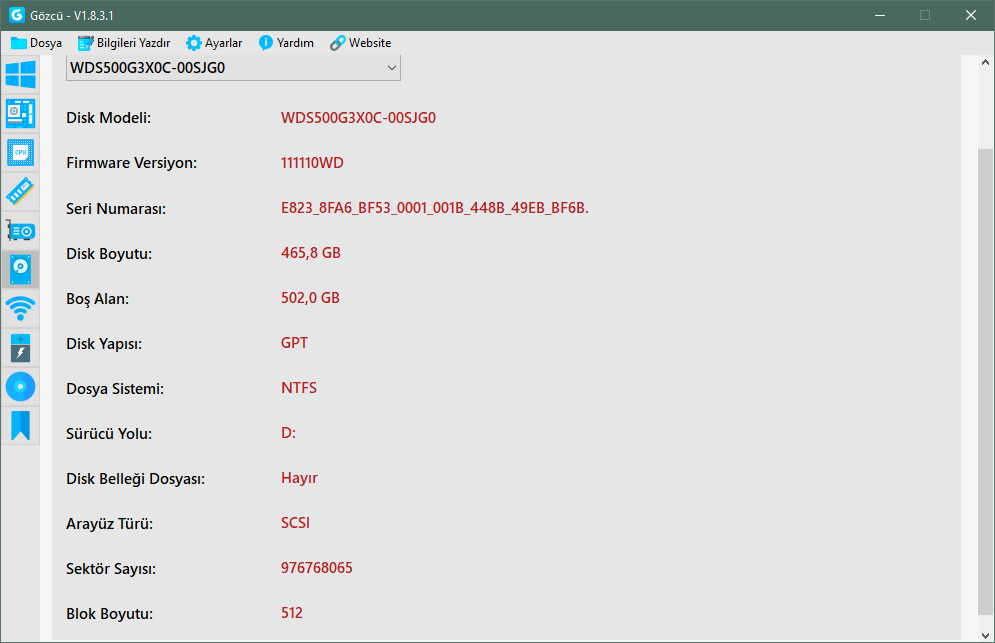The width and height of the screenshot is (995, 643).
Task: Select the block size value 512
Action: [x=292, y=614]
